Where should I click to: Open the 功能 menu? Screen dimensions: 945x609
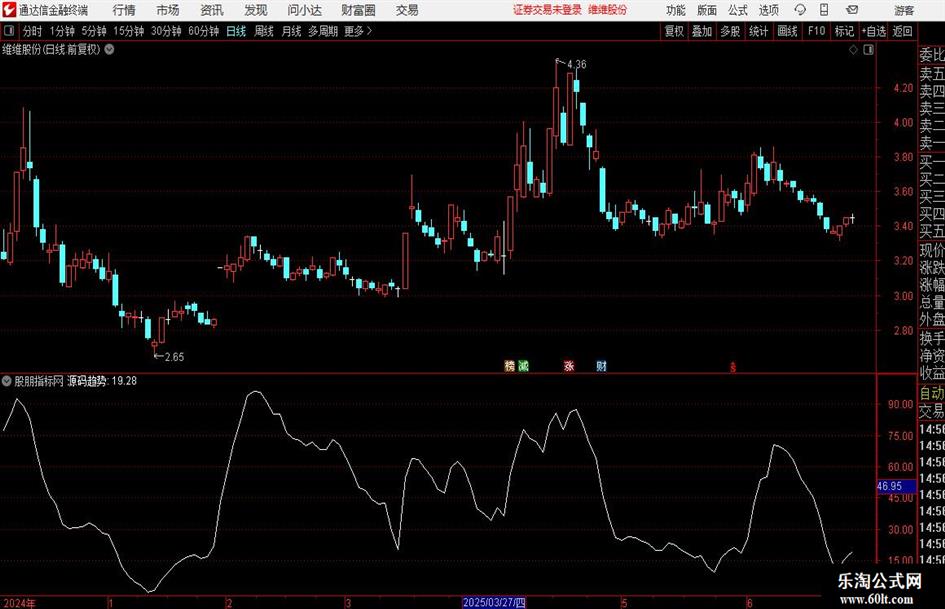click(x=676, y=10)
